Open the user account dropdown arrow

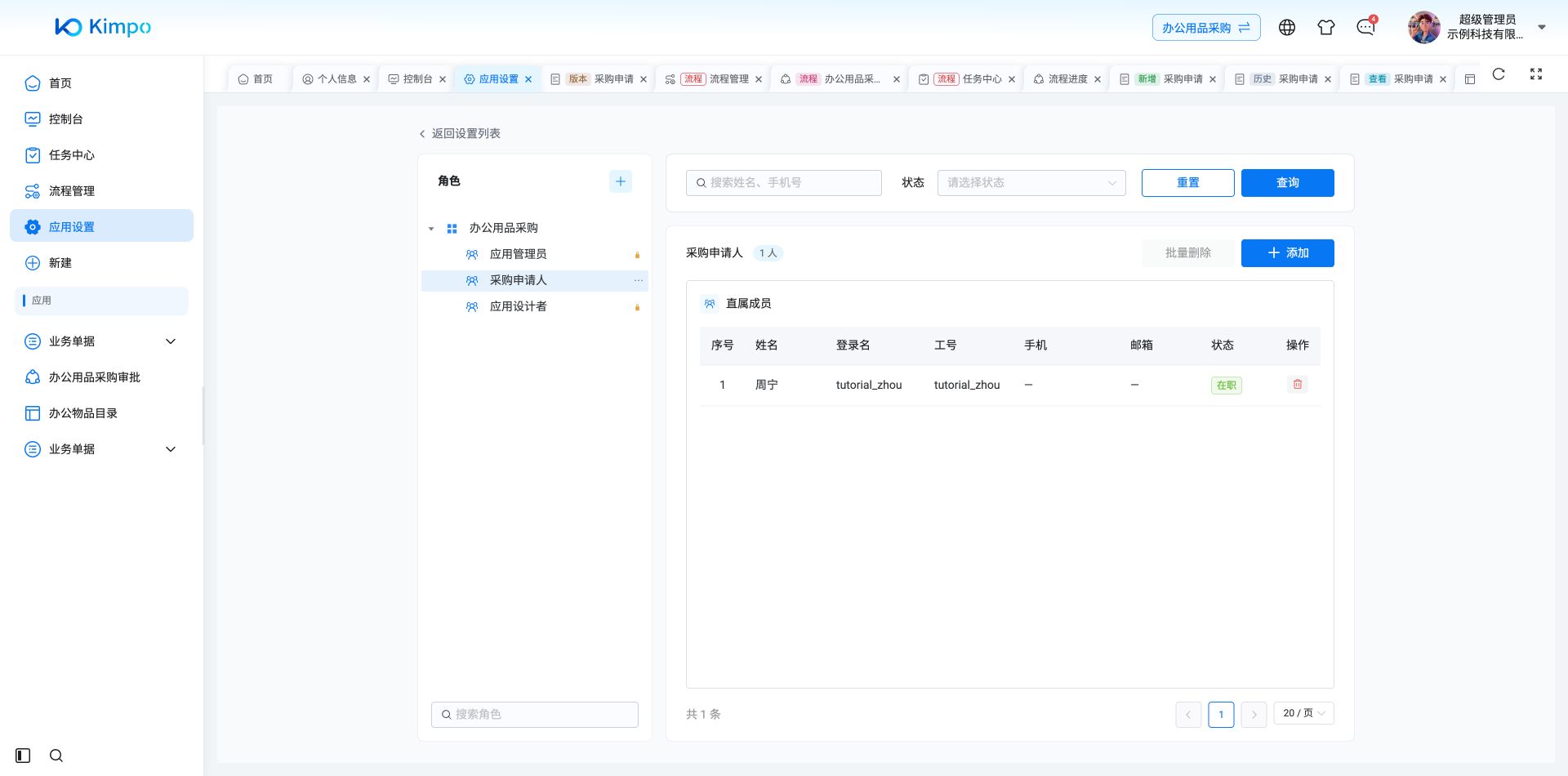(1542, 27)
